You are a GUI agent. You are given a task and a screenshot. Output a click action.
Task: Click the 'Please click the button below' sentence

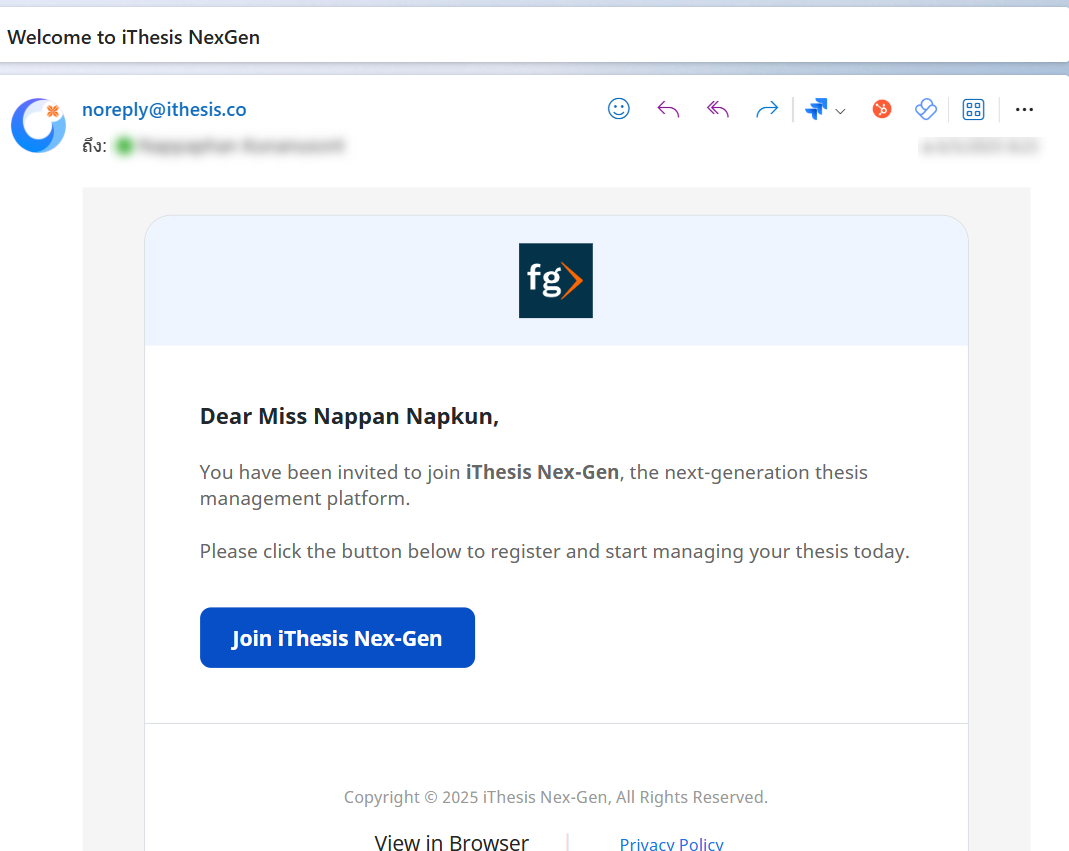click(x=554, y=551)
